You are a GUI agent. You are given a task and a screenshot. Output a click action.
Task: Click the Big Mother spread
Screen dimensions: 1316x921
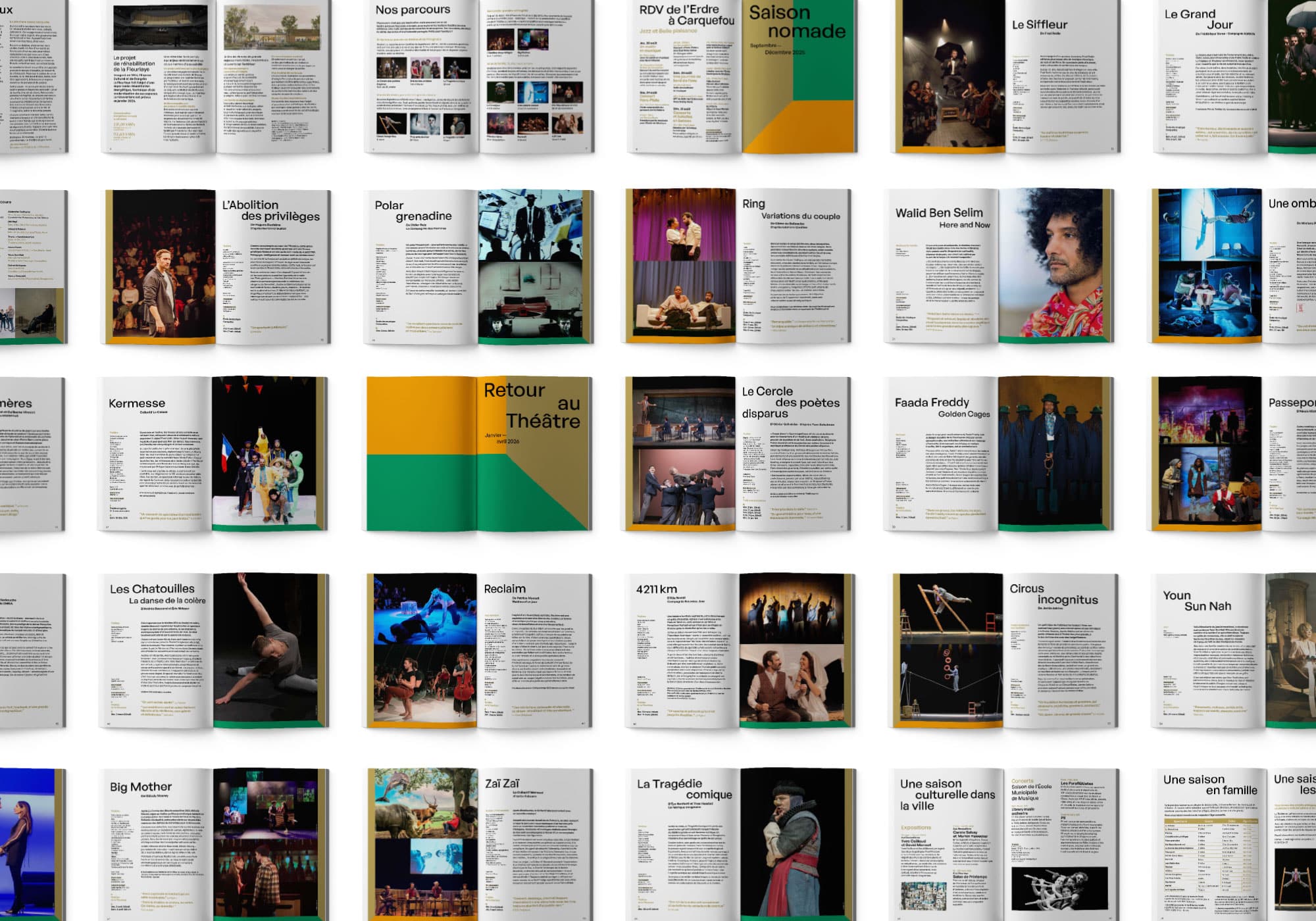(x=214, y=845)
